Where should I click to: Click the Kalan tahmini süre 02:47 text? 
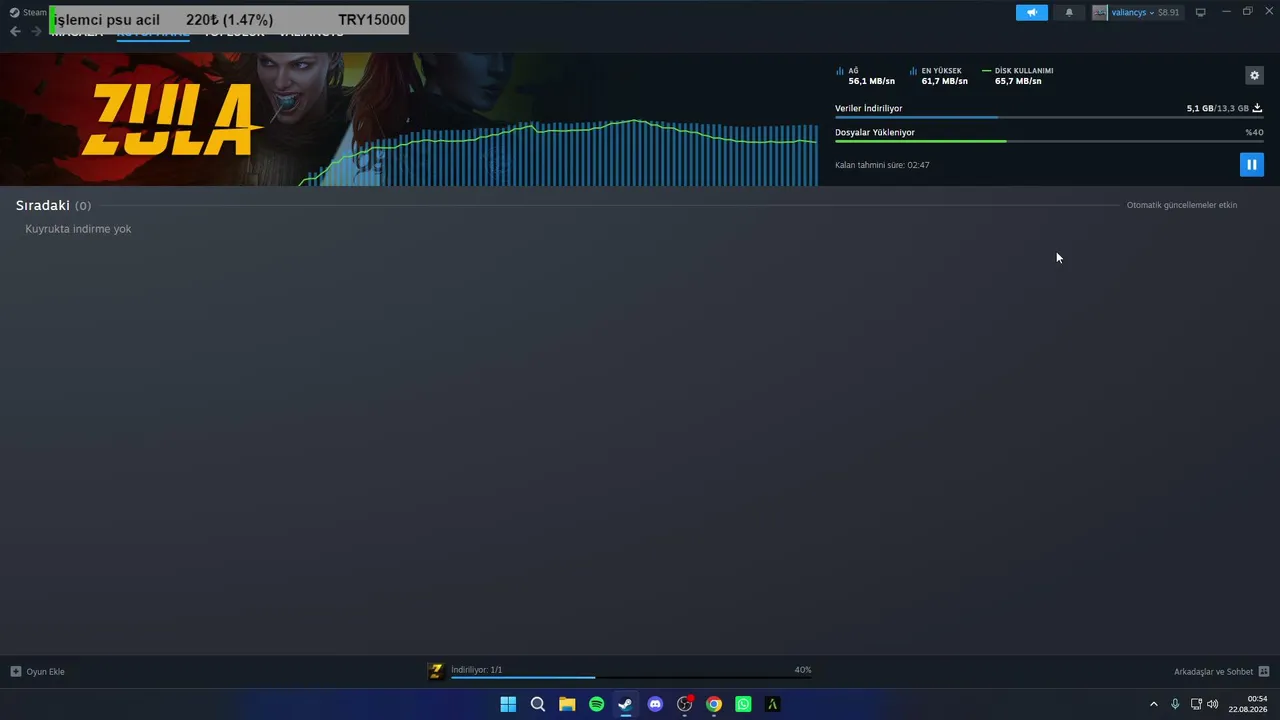(x=882, y=165)
